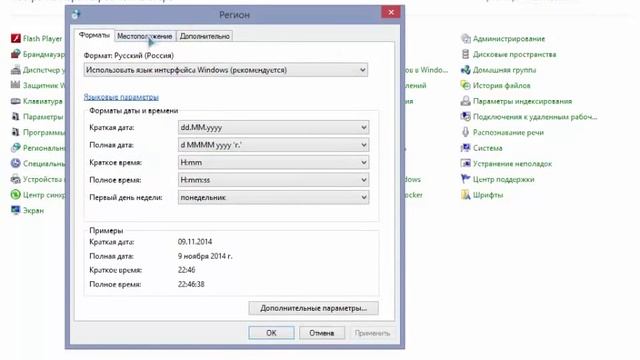Close the Регион dialog
The height and width of the screenshot is (360, 640).
[391, 12]
